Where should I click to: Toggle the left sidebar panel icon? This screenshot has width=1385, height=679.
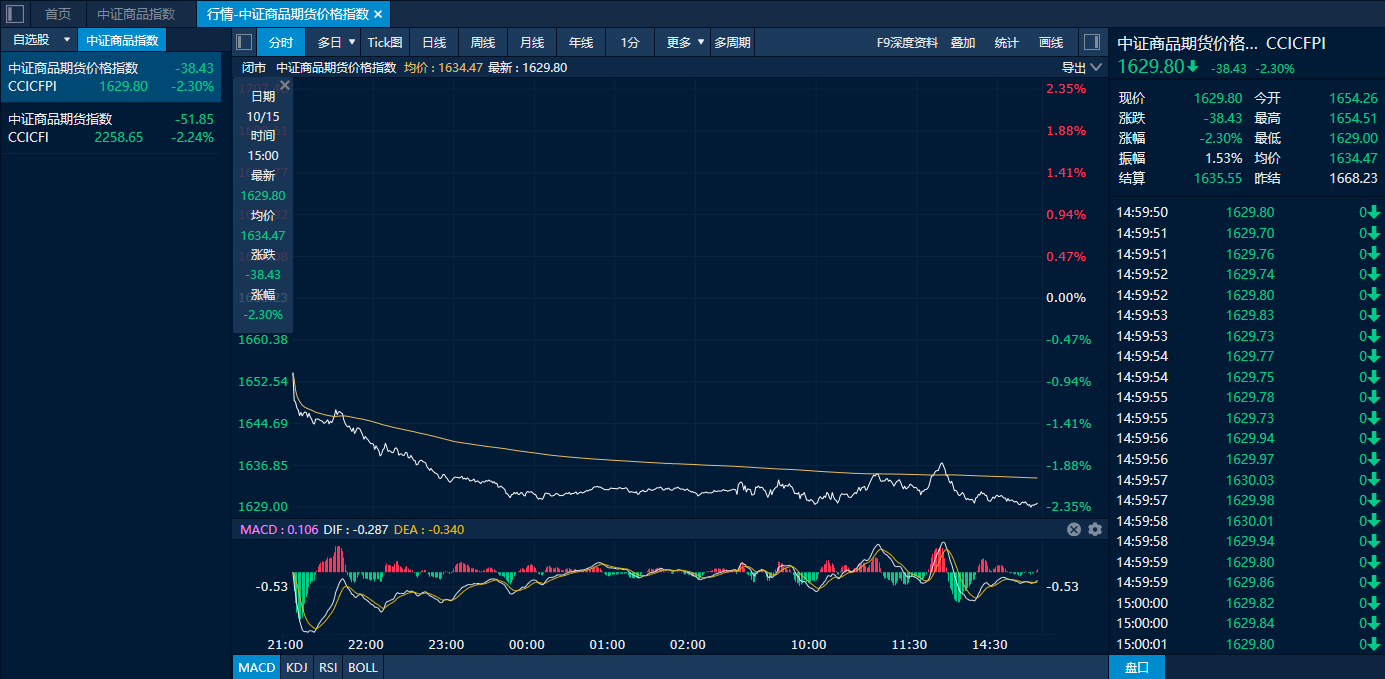click(x=15, y=14)
